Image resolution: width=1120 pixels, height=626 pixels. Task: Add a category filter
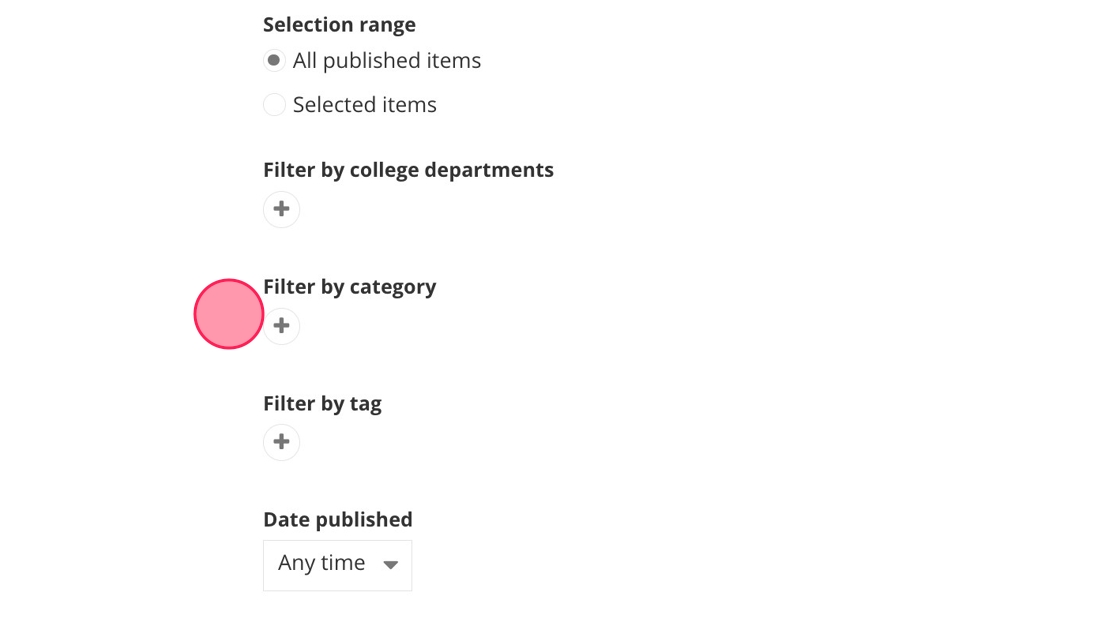(282, 326)
